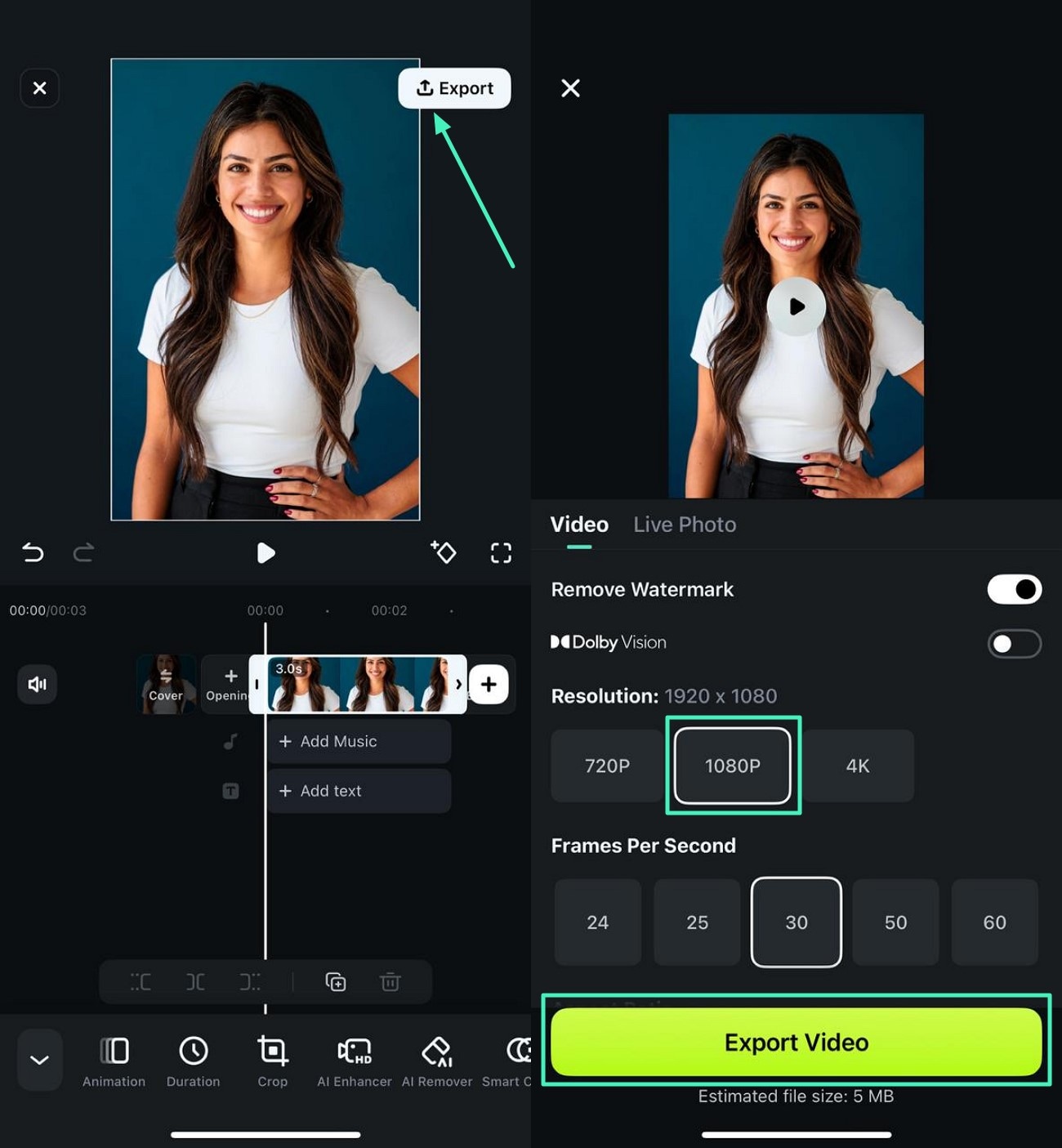Open the Animation options
This screenshot has width=1062, height=1148.
pyautogui.click(x=114, y=1058)
